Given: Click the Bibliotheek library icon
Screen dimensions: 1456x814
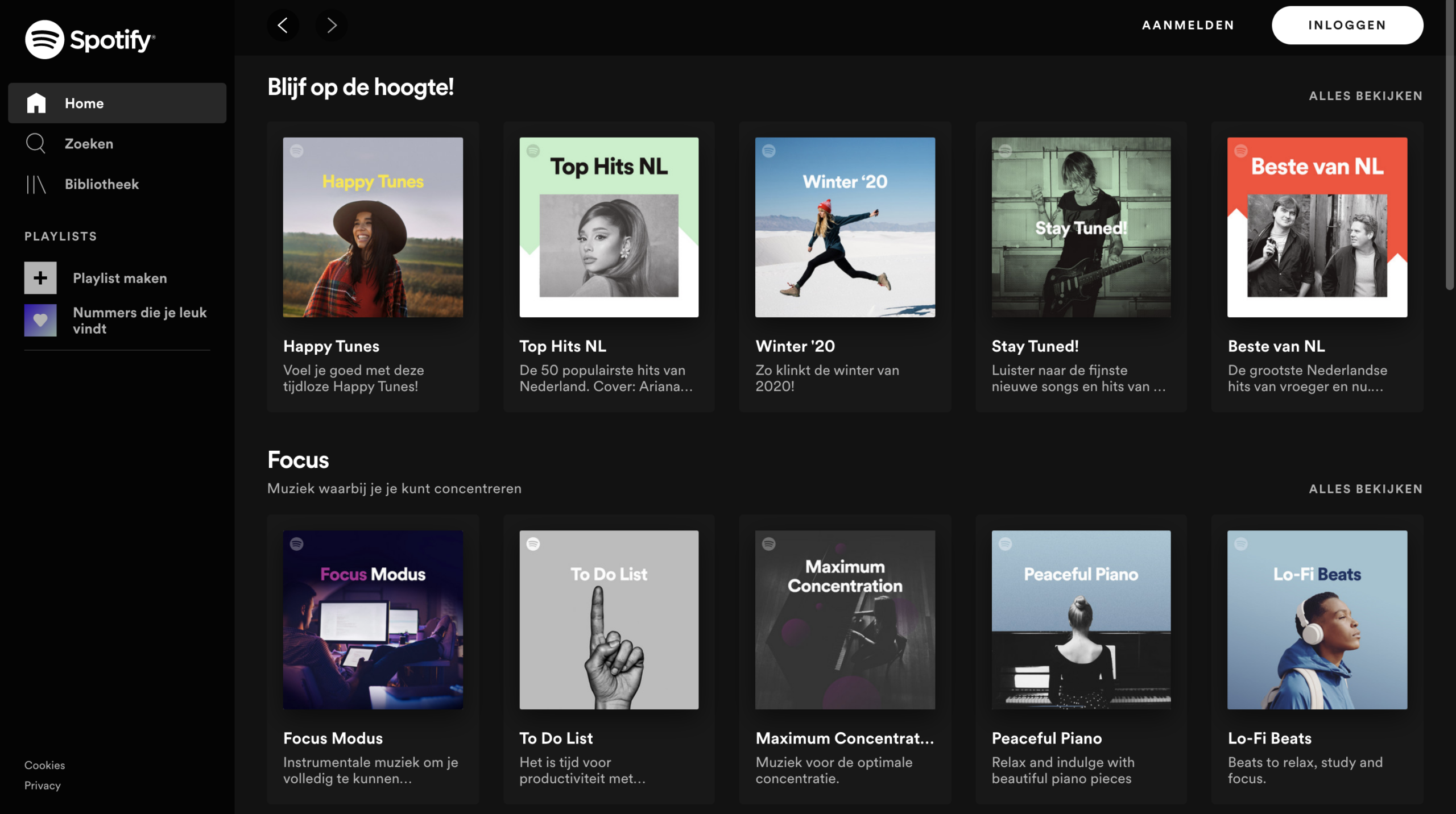Looking at the screenshot, I should (x=36, y=184).
